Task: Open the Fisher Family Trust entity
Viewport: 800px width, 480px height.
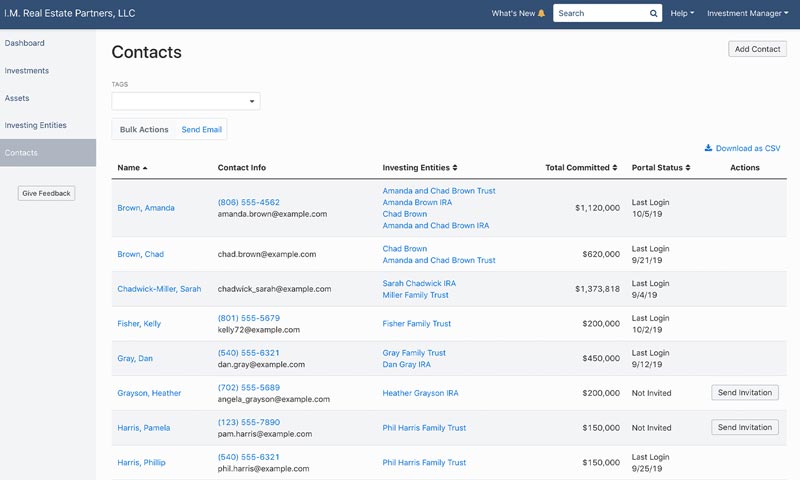Action: point(417,324)
